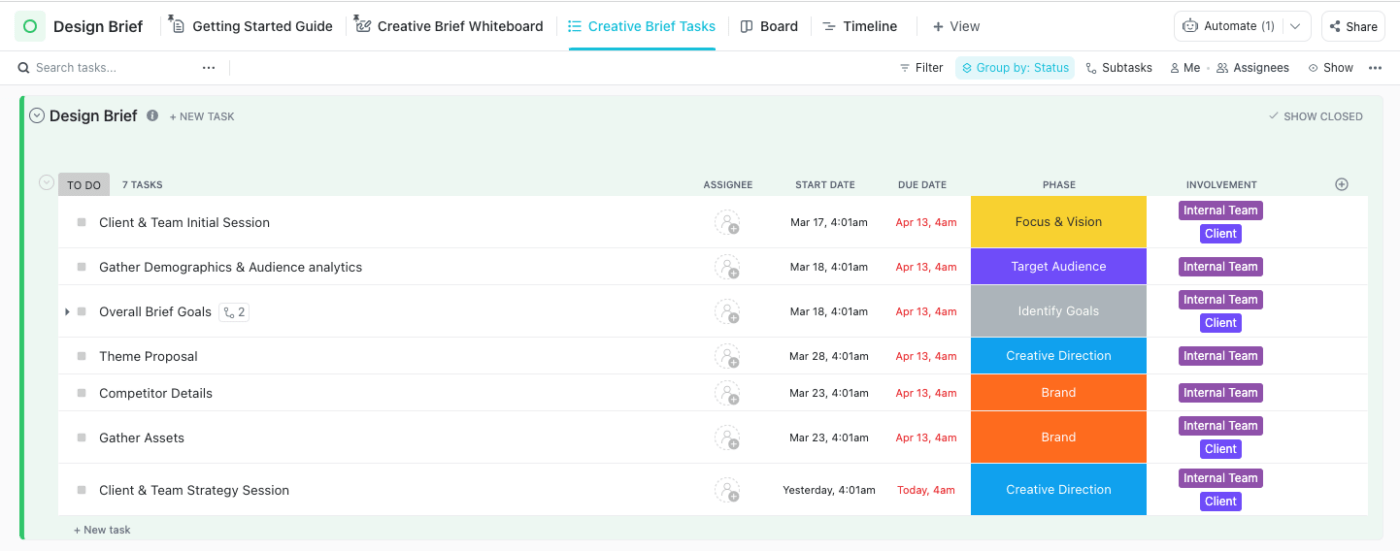Assign someone to Gather Assets task
The height and width of the screenshot is (551, 1400).
click(x=727, y=438)
